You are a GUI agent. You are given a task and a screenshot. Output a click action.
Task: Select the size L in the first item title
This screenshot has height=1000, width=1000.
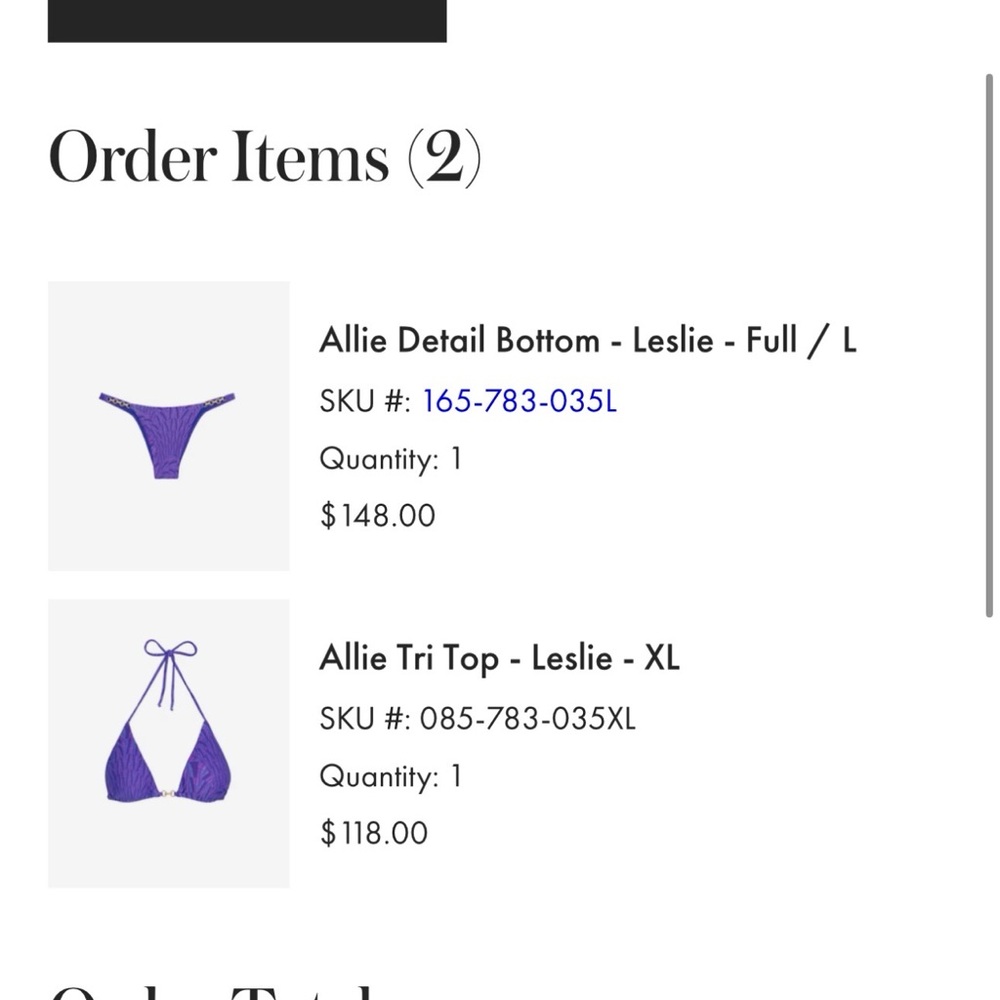pos(851,340)
